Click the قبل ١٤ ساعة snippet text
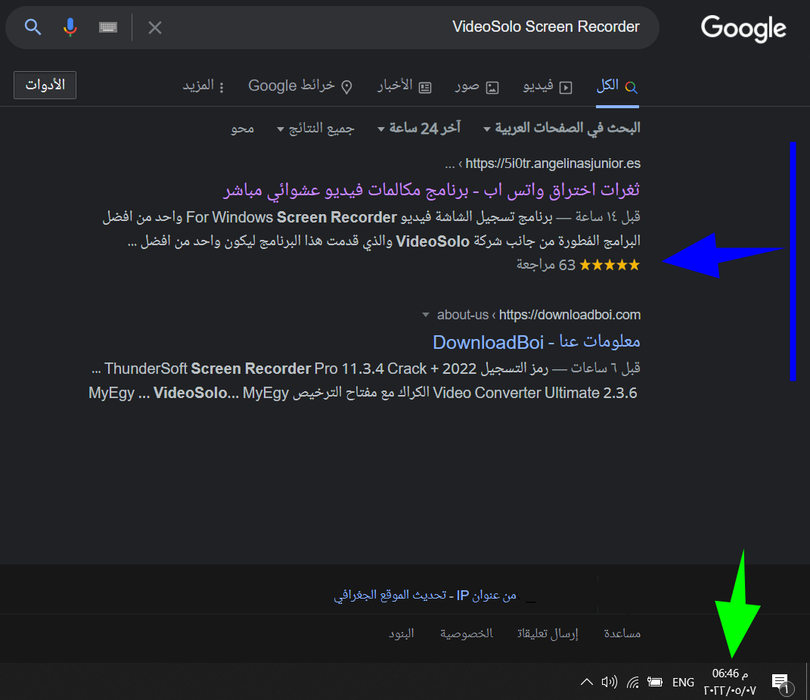Image resolution: width=810 pixels, height=700 pixels. point(608,216)
